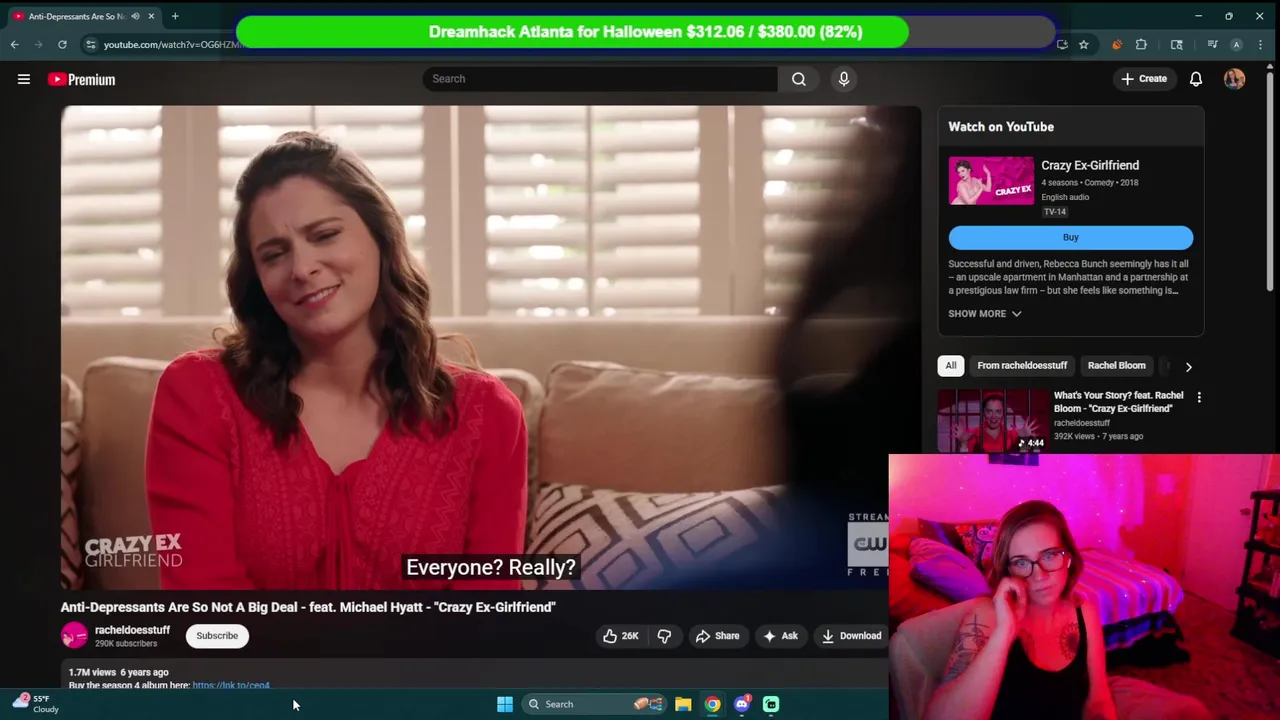Open File Explorer from taskbar
Image resolution: width=1280 pixels, height=720 pixels.
pos(683,704)
